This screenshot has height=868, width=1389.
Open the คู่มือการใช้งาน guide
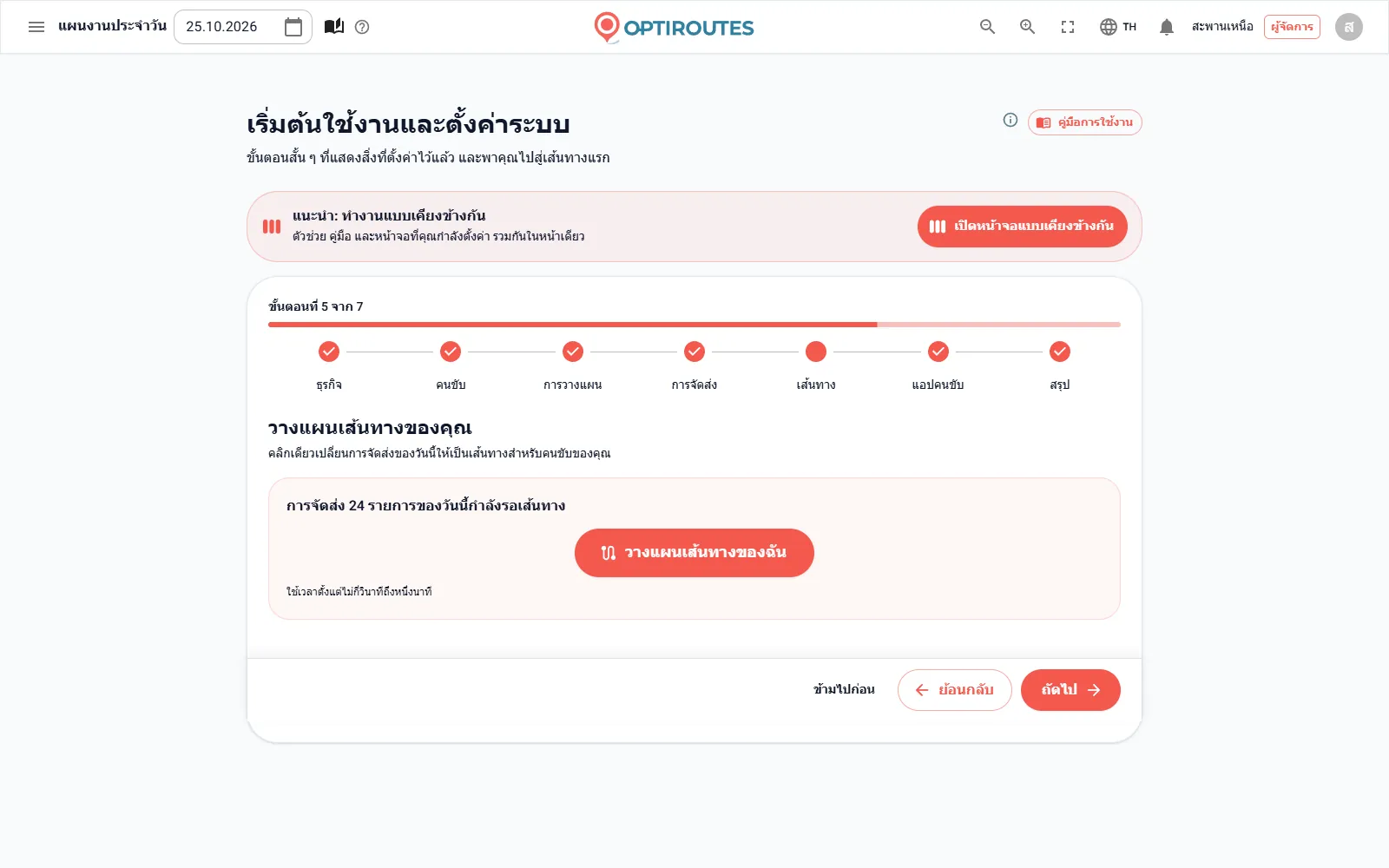[1085, 122]
